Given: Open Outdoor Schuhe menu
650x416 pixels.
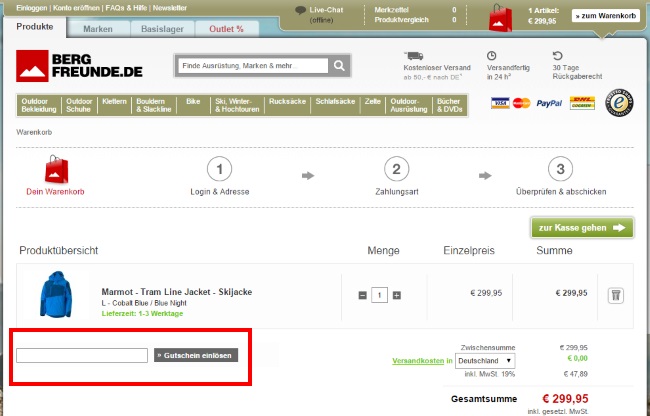Looking at the screenshot, I should tap(79, 105).
